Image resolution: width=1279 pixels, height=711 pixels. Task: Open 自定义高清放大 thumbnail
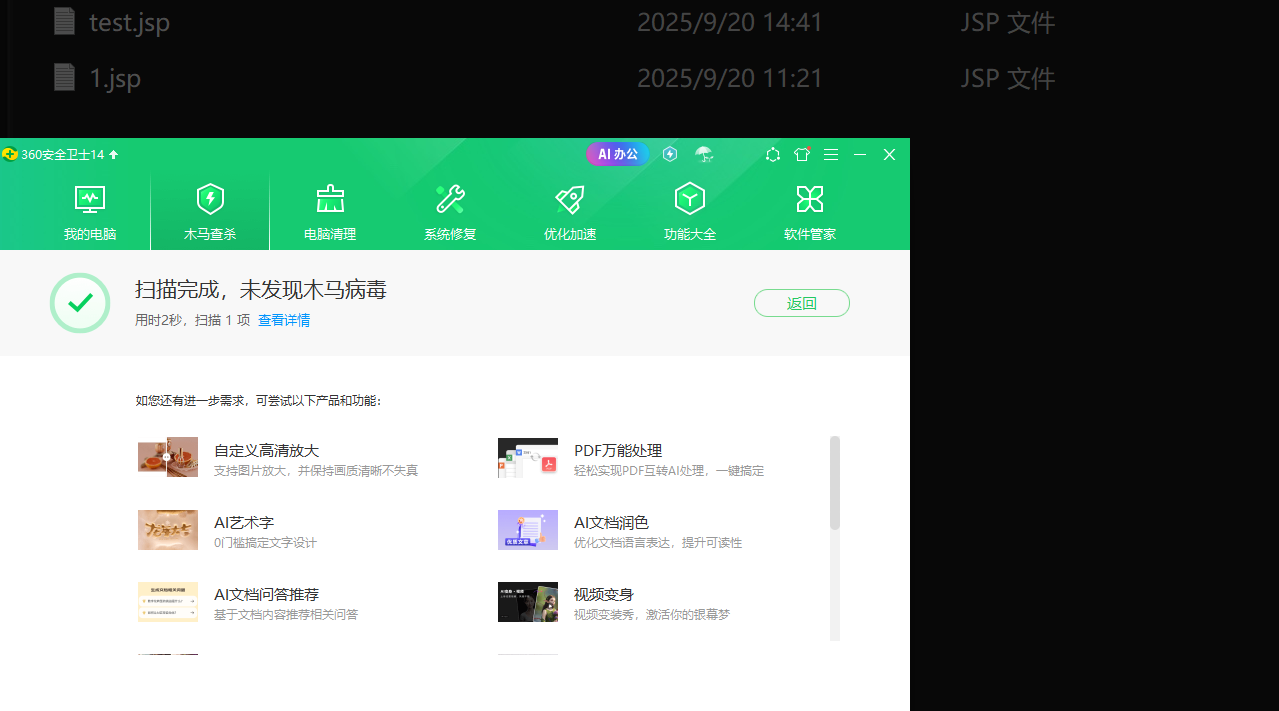tap(168, 457)
